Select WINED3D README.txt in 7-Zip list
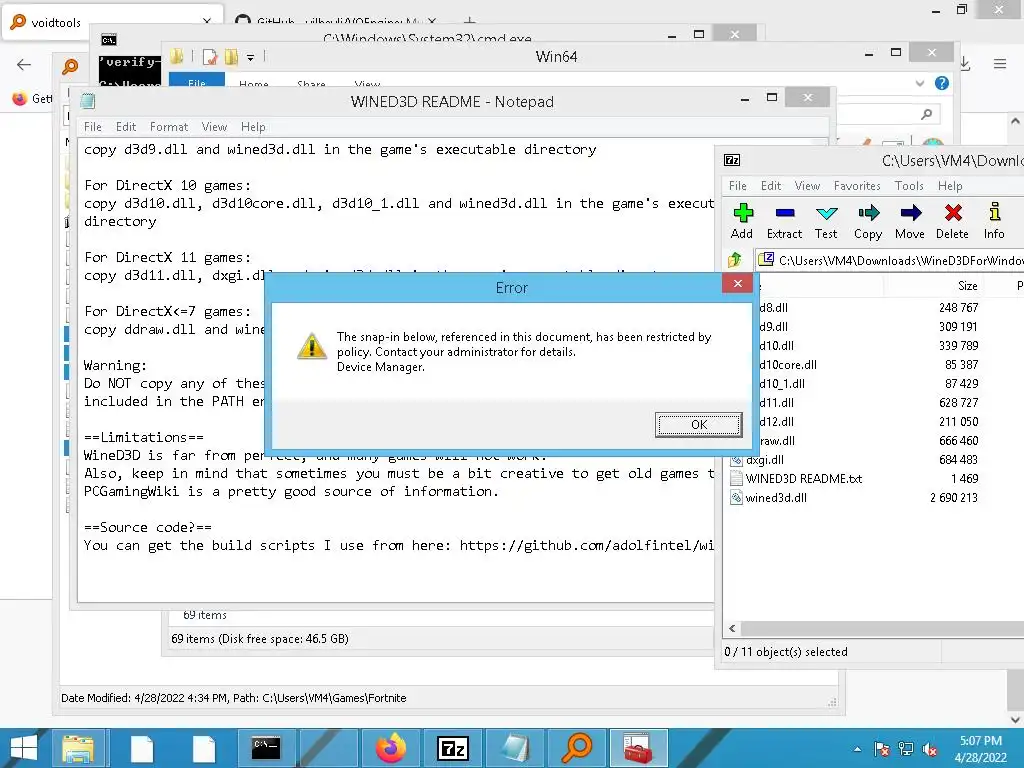 803,479
